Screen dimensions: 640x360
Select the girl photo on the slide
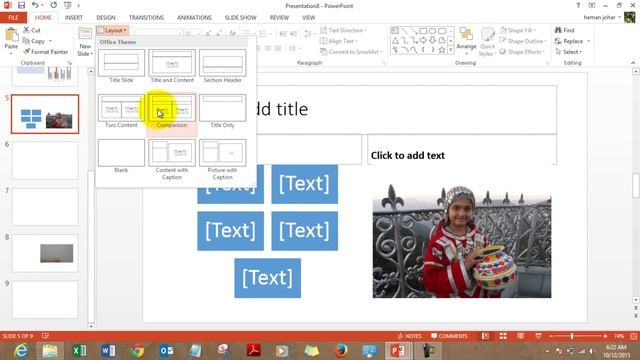[462, 241]
